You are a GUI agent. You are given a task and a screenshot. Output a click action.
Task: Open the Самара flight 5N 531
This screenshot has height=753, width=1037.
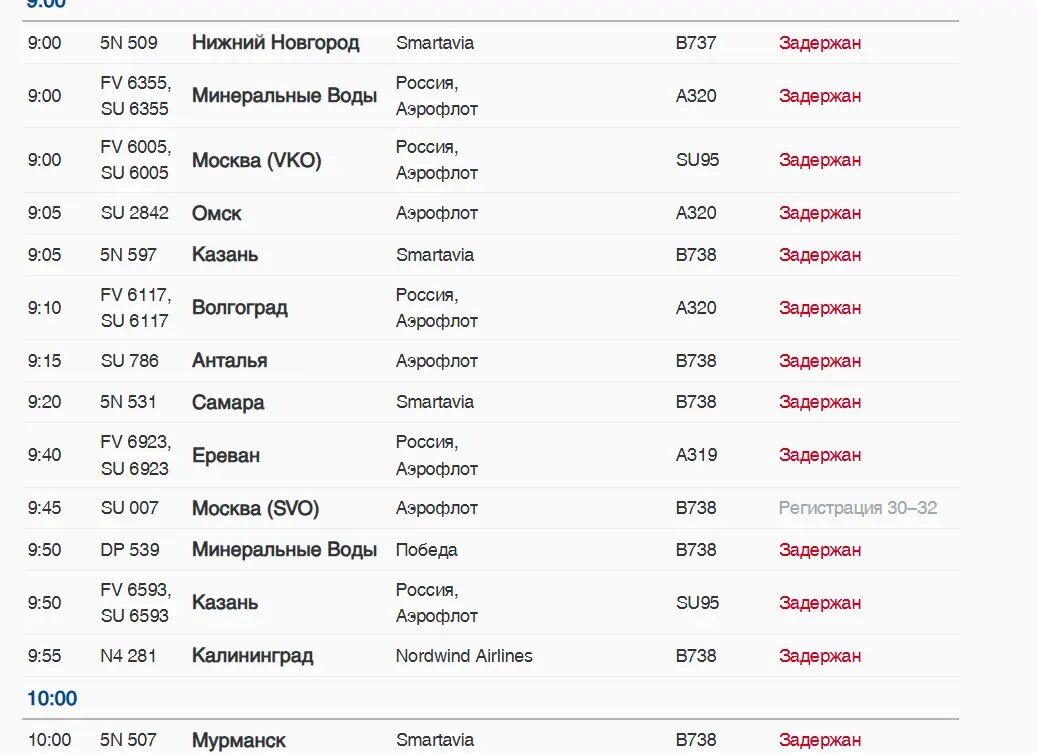(x=228, y=402)
